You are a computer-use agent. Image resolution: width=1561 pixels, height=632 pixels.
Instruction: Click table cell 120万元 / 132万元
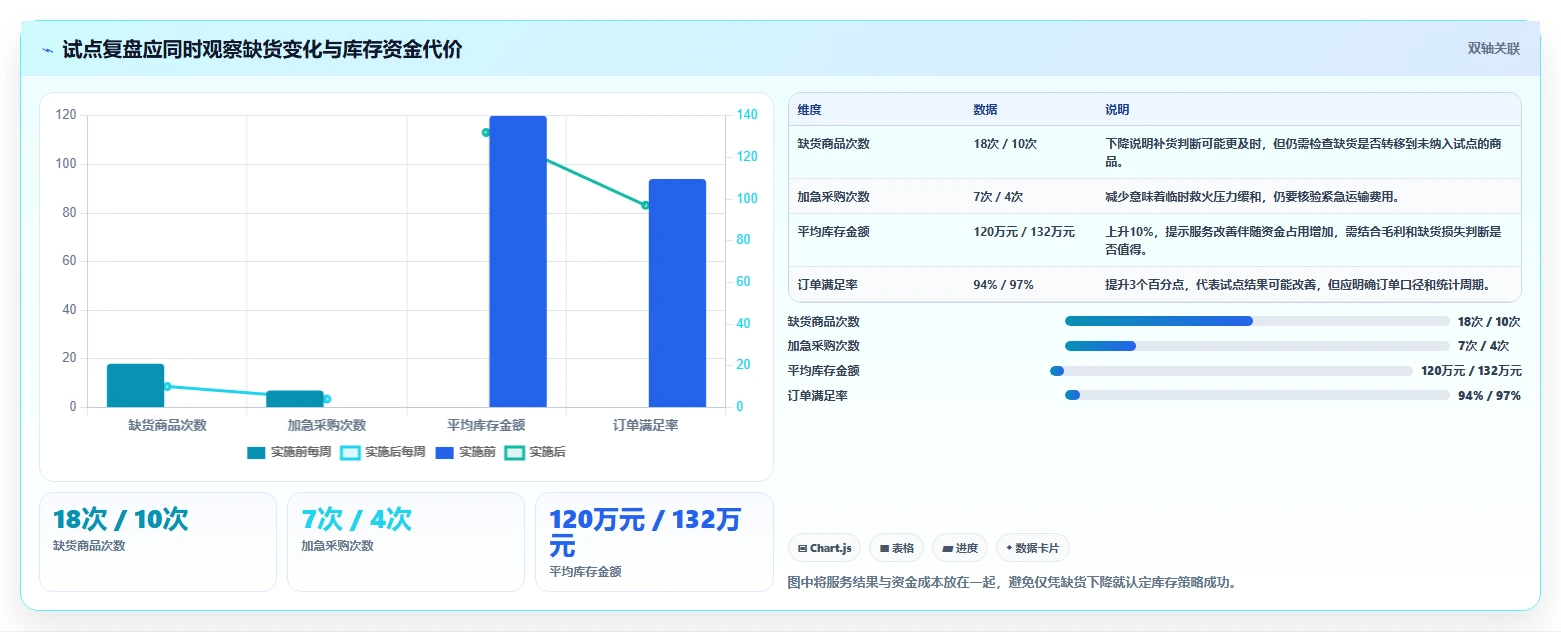click(x=1024, y=232)
